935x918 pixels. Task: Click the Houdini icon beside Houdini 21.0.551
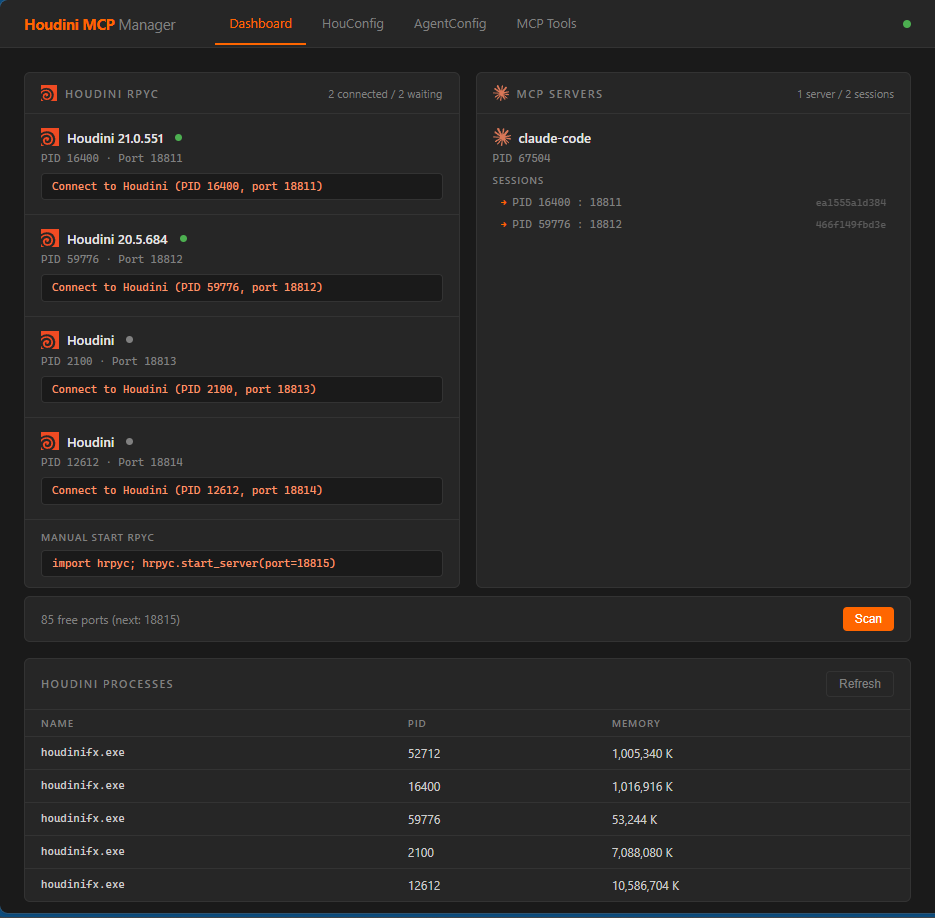click(x=49, y=138)
